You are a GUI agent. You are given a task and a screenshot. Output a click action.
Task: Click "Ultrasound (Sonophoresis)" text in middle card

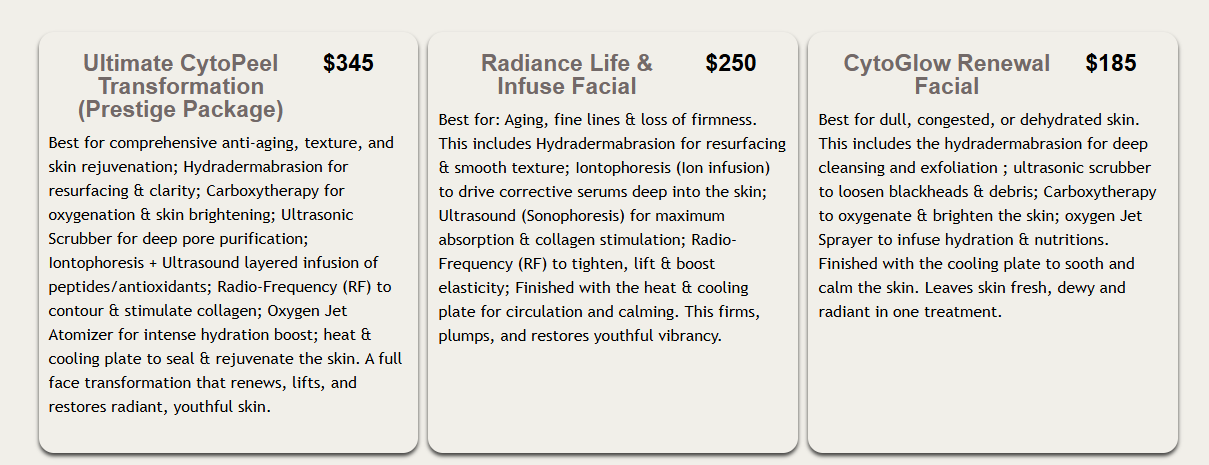pos(532,216)
